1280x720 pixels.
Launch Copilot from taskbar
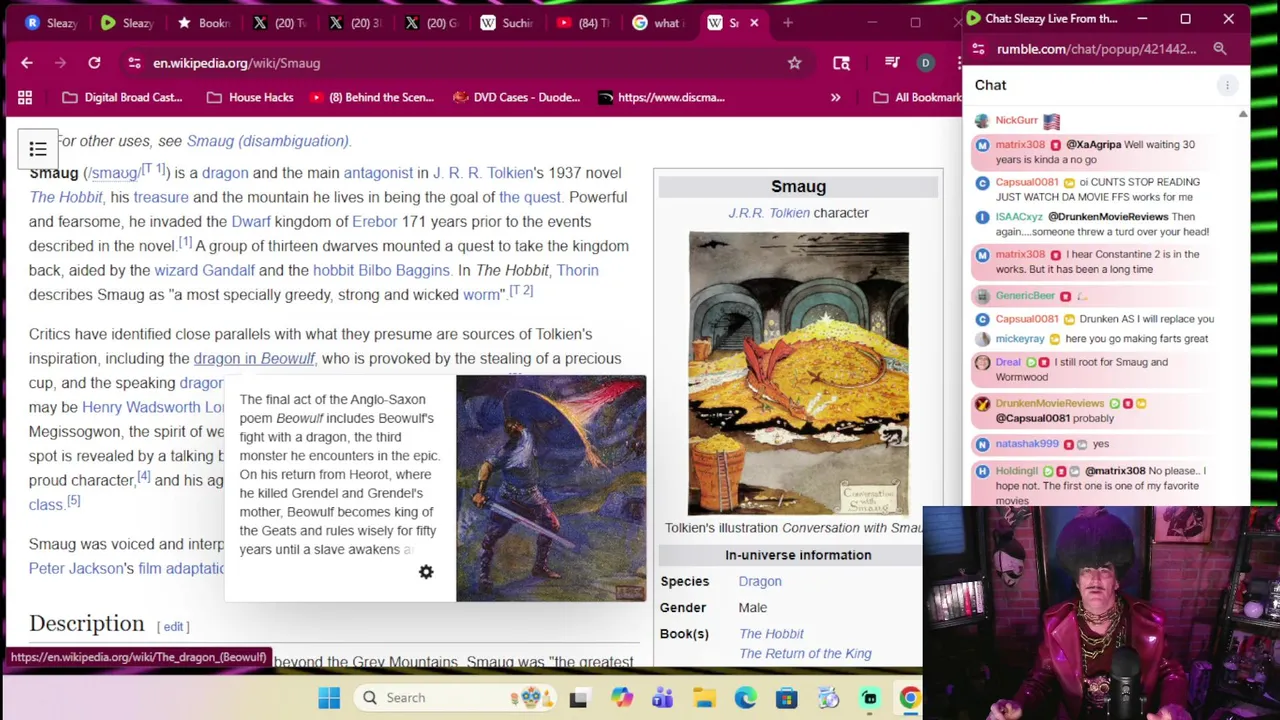coord(622,698)
